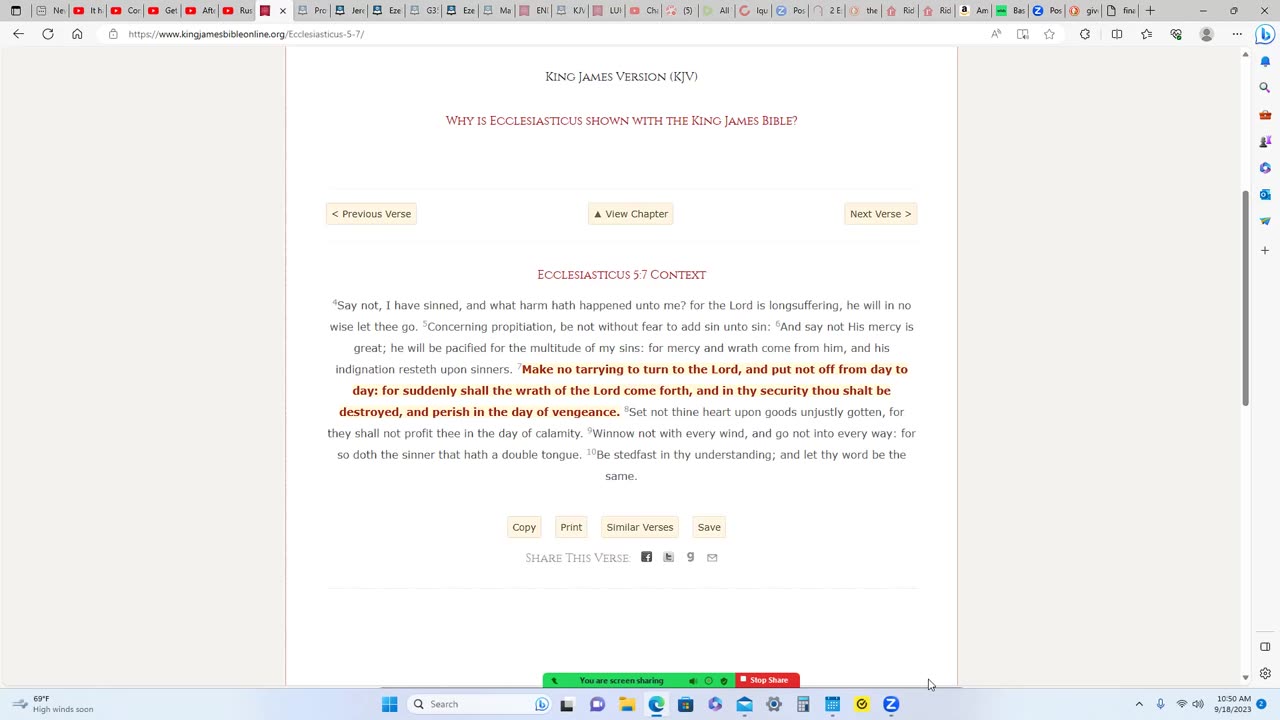Go to the Next Verse

(x=880, y=214)
